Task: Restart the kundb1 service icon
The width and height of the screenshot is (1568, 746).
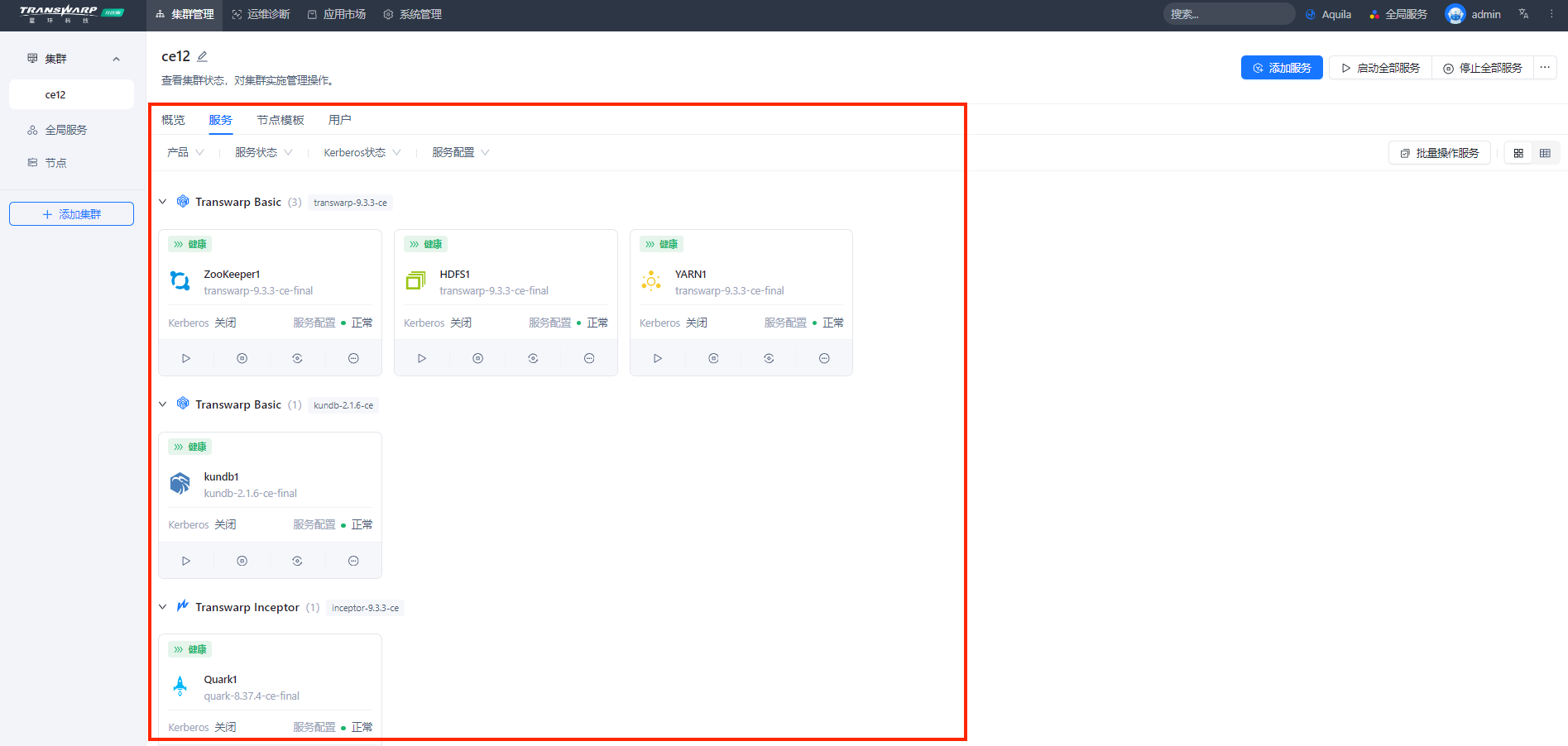Action: pyautogui.click(x=297, y=561)
